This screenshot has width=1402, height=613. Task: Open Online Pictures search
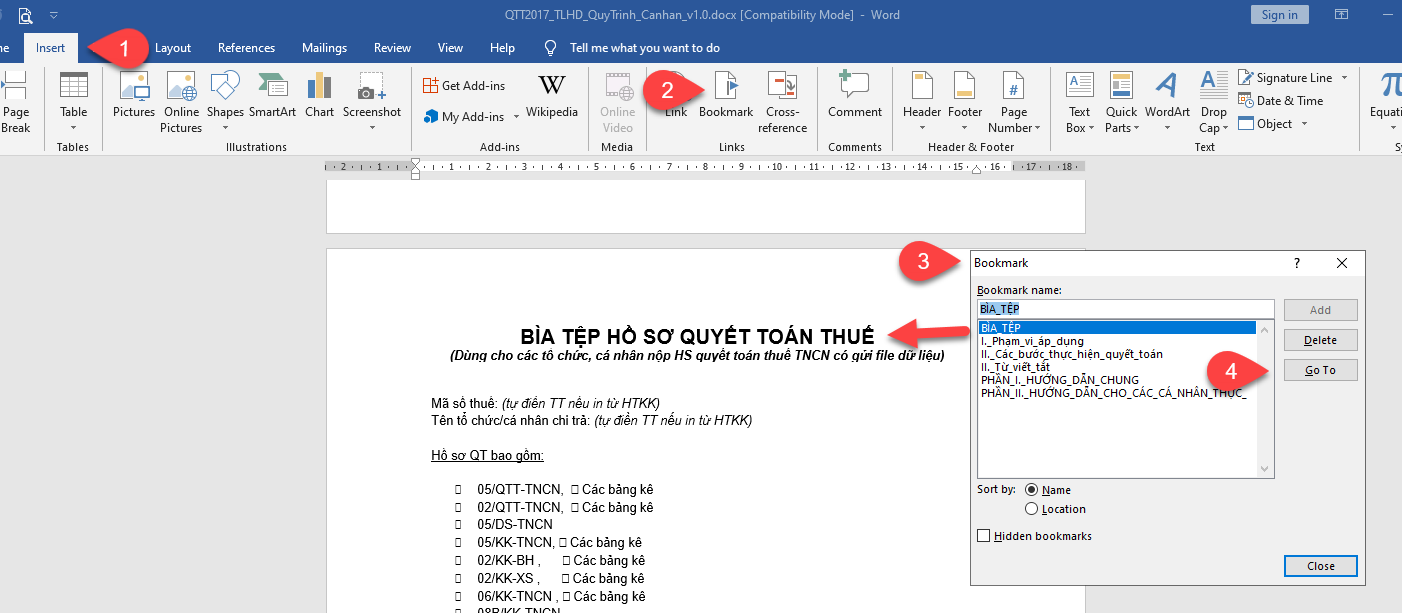pyautogui.click(x=181, y=101)
